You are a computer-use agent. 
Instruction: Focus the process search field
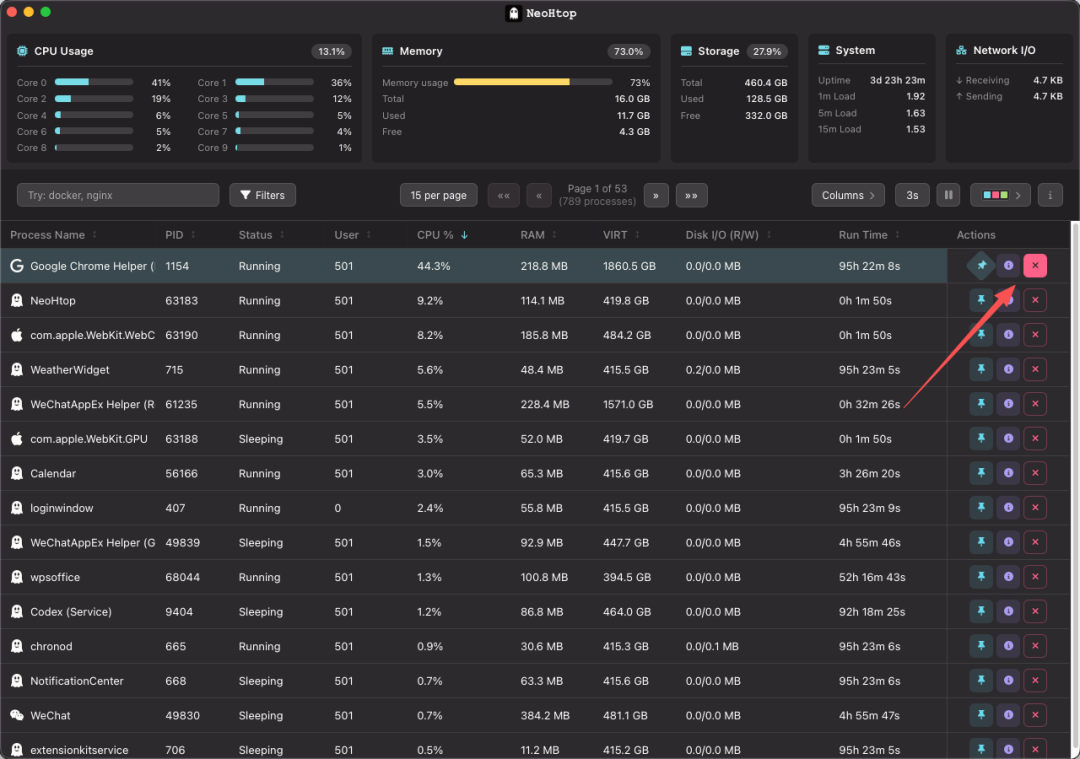click(x=118, y=196)
